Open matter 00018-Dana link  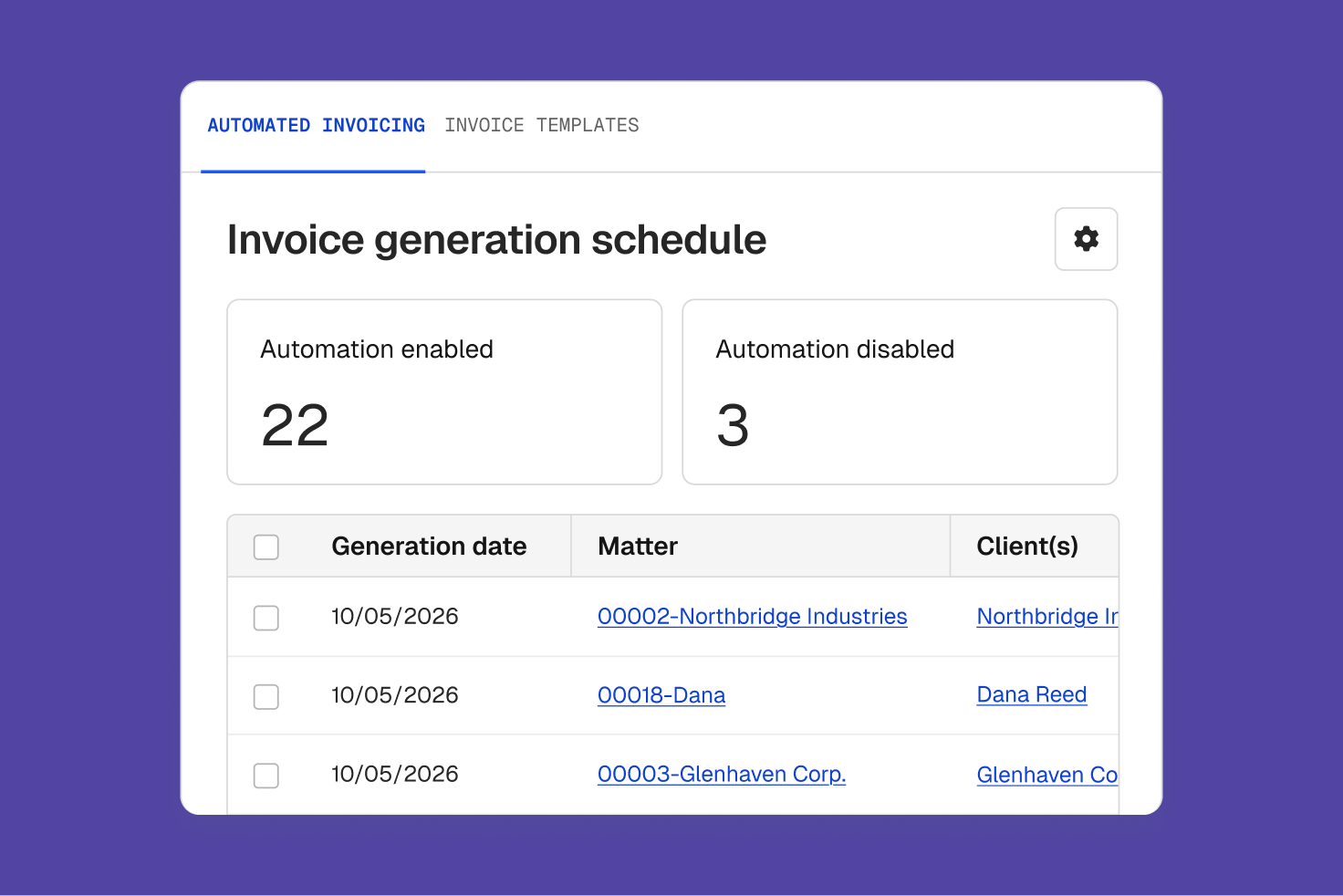[x=661, y=695]
